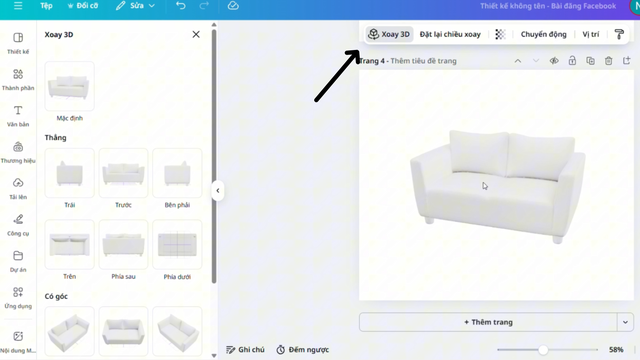Select the middle Có góc angled thumbnail
640x360 pixels.
pyautogui.click(x=123, y=331)
